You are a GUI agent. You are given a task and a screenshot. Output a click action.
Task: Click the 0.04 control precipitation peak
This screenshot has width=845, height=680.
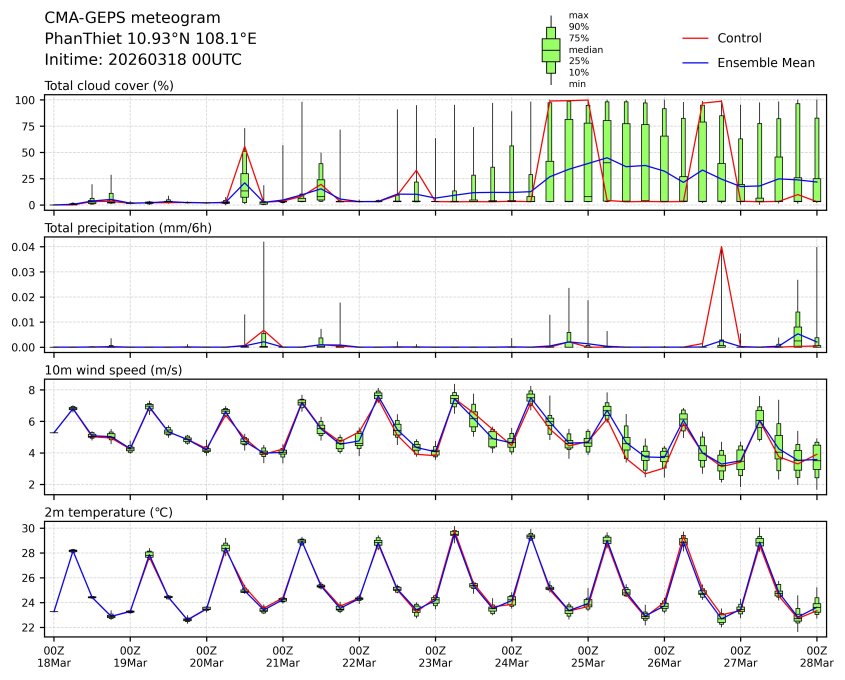[721, 247]
